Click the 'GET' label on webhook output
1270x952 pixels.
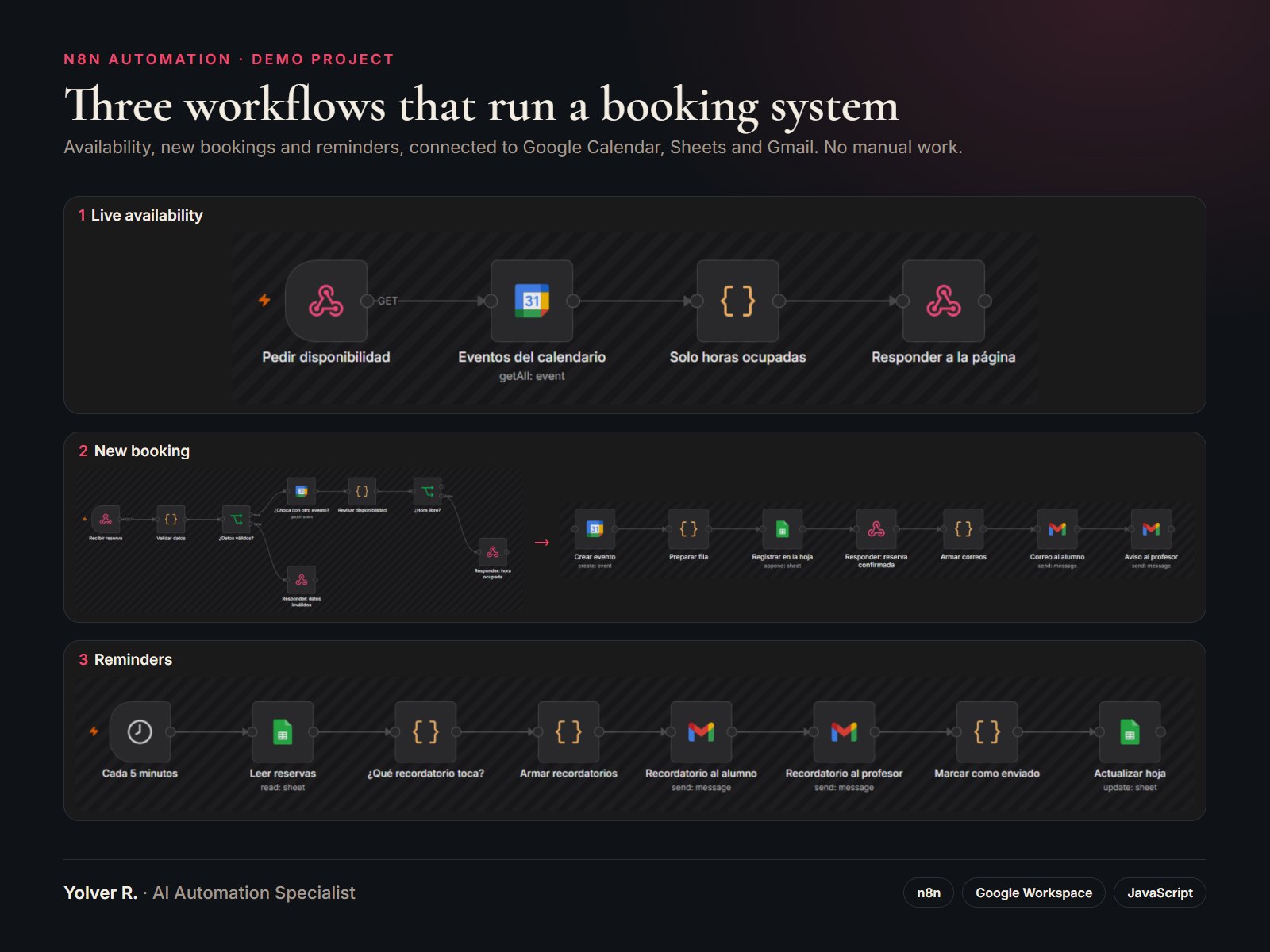387,301
